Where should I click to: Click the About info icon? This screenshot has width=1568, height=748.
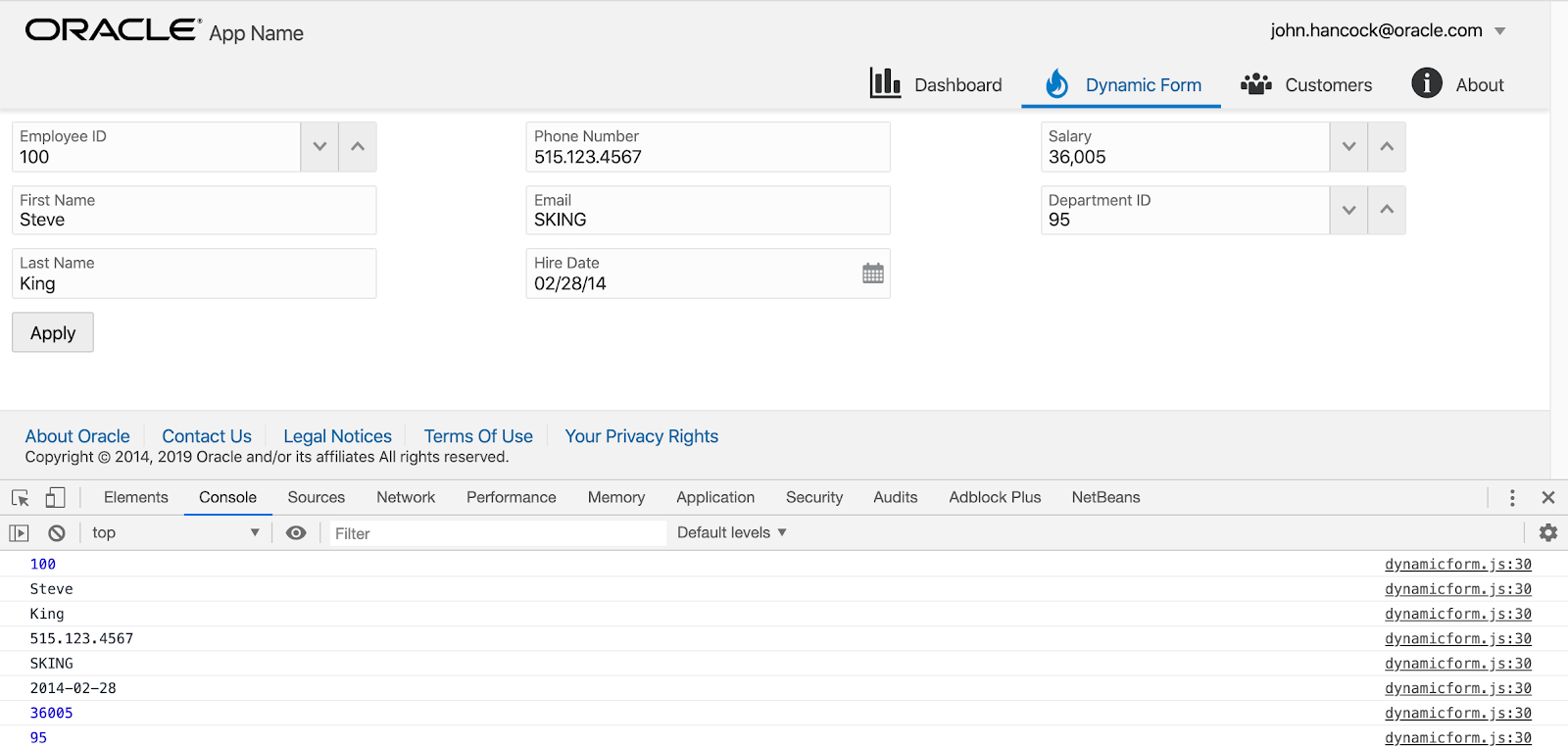[1426, 83]
